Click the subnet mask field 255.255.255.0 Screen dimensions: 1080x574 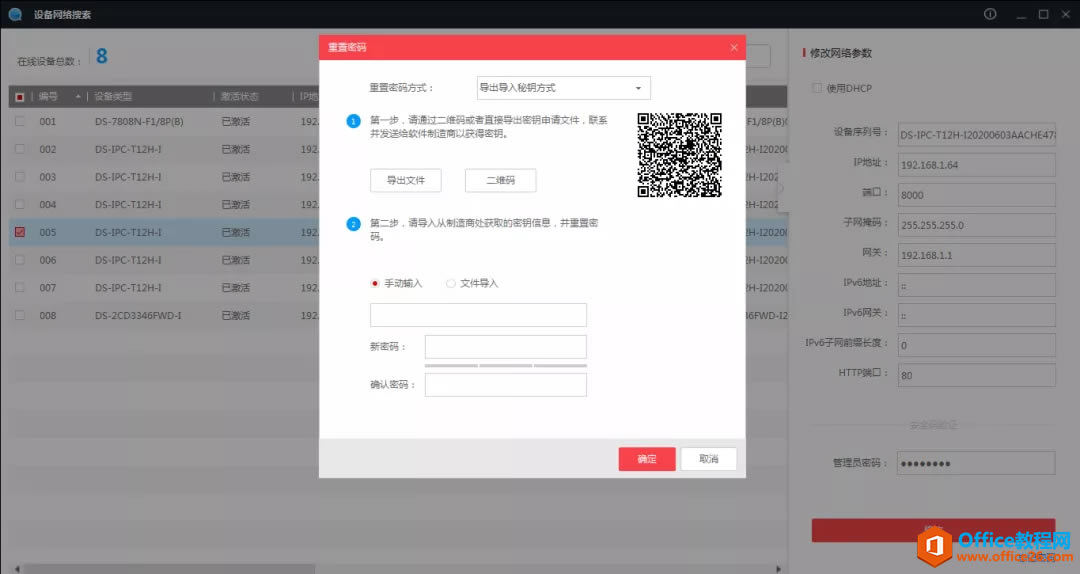click(976, 225)
